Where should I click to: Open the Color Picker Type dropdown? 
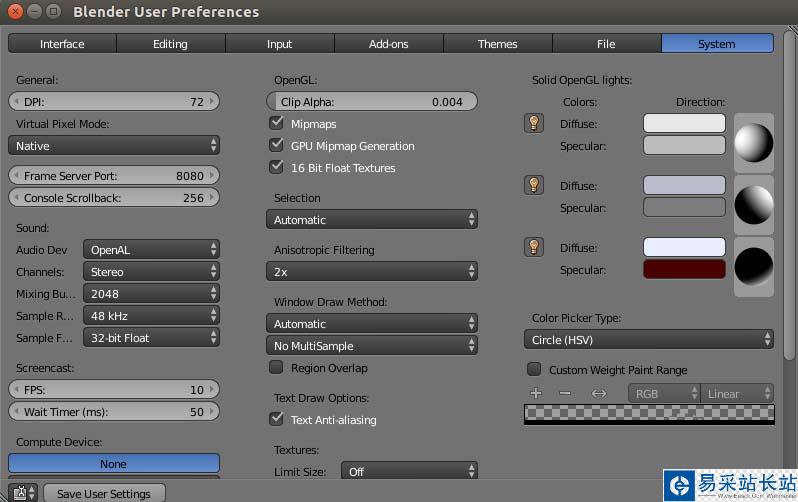click(652, 340)
